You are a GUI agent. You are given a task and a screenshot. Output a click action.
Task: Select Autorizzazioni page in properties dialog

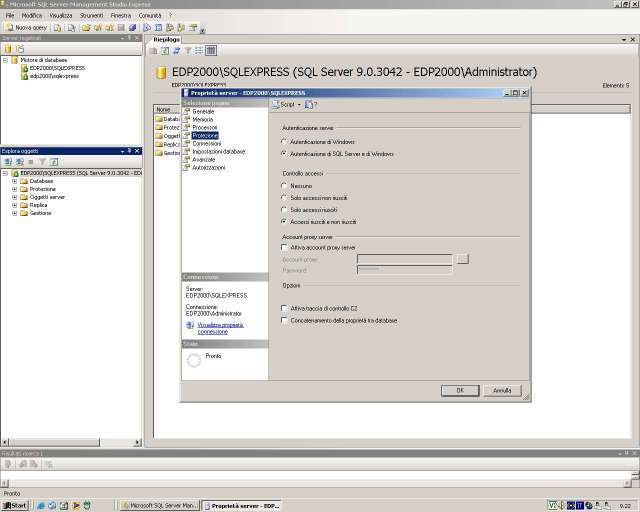coord(208,168)
